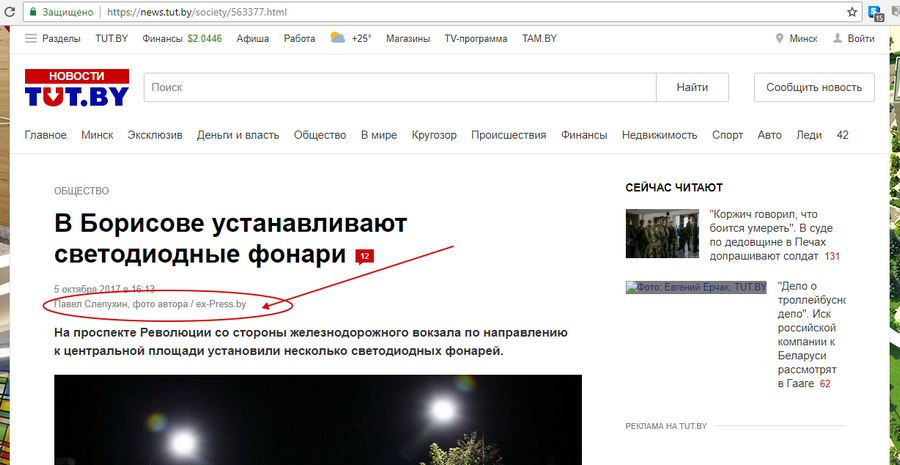Viewport: 900px width, 465px height.
Task: Click the Минск location pin
Action: click(x=780, y=38)
